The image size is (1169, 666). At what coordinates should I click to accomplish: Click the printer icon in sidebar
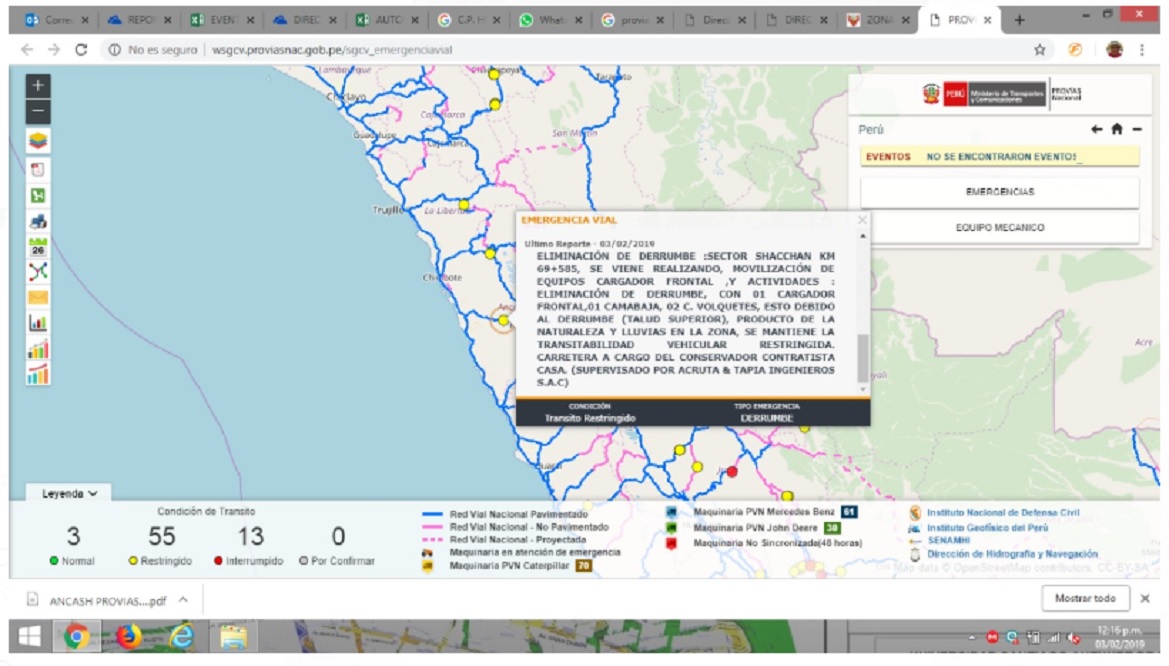(x=38, y=222)
